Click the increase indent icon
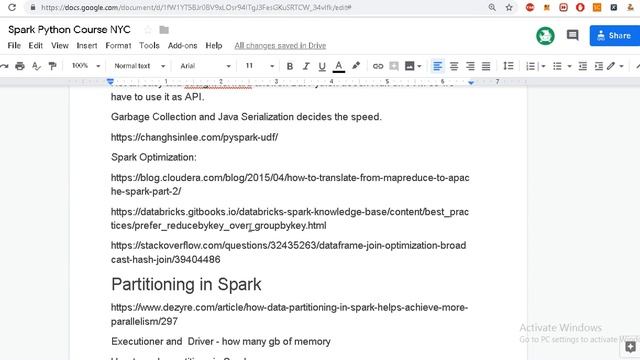Viewport: 640px width, 360px height. pyautogui.click(x=598, y=66)
